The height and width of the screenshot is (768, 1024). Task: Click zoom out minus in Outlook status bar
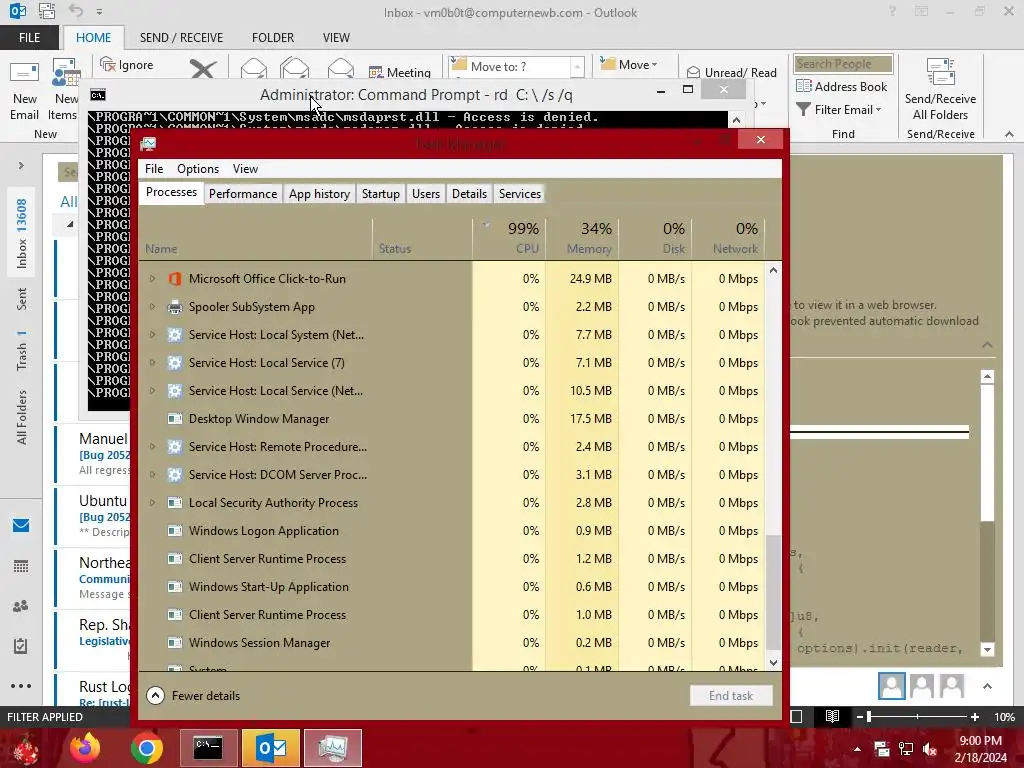pos(859,717)
